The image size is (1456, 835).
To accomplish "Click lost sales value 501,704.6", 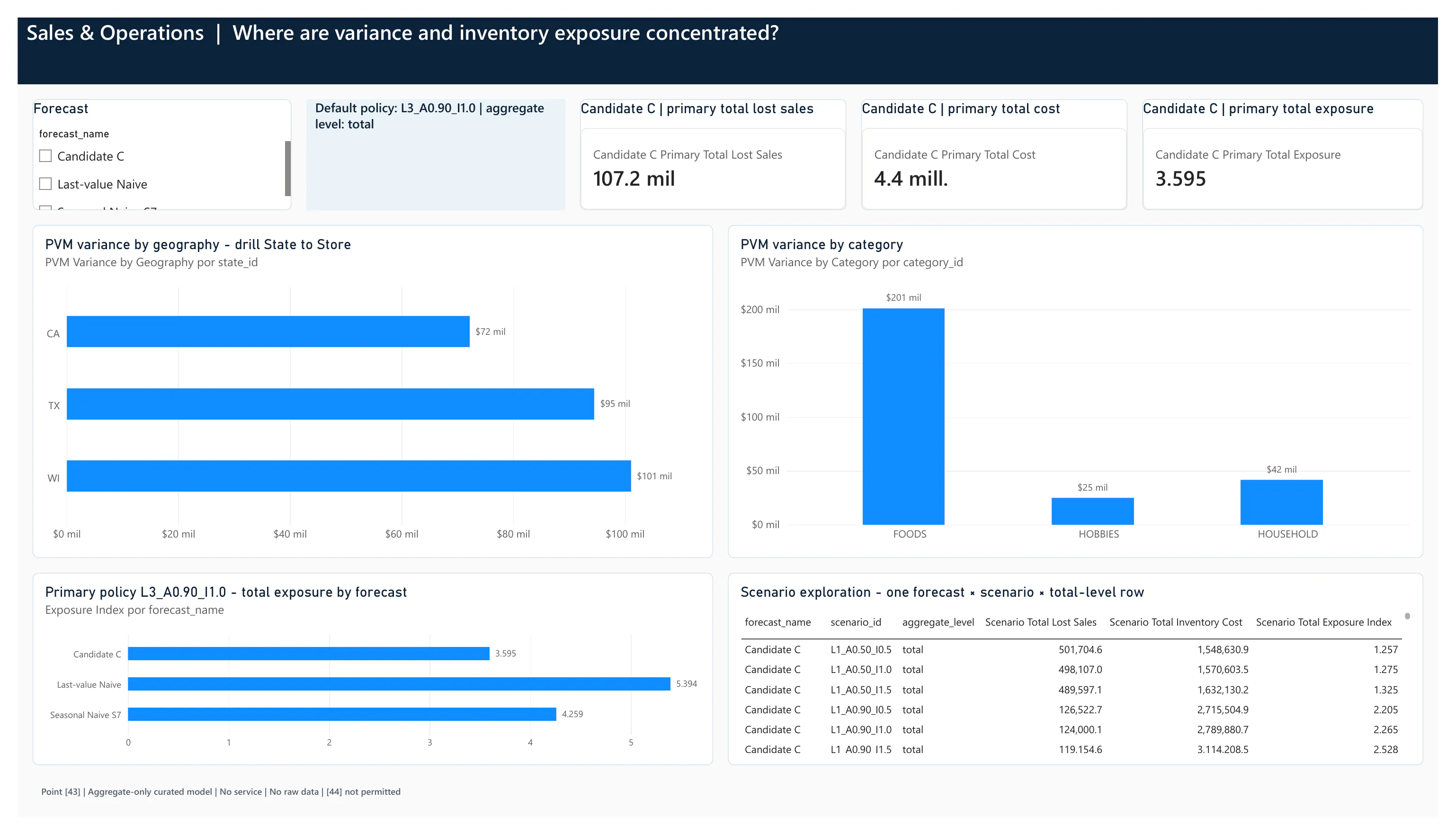I will 1080,650.
